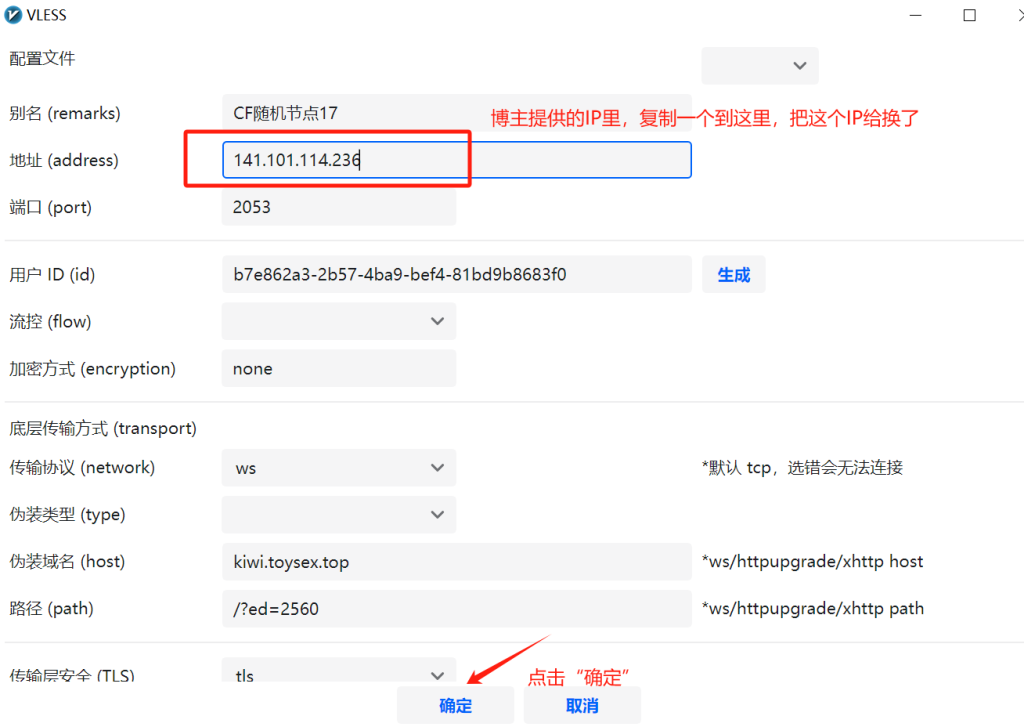
Task: Expand the 伪装类型 (type) dropdown
Action: [x=339, y=515]
